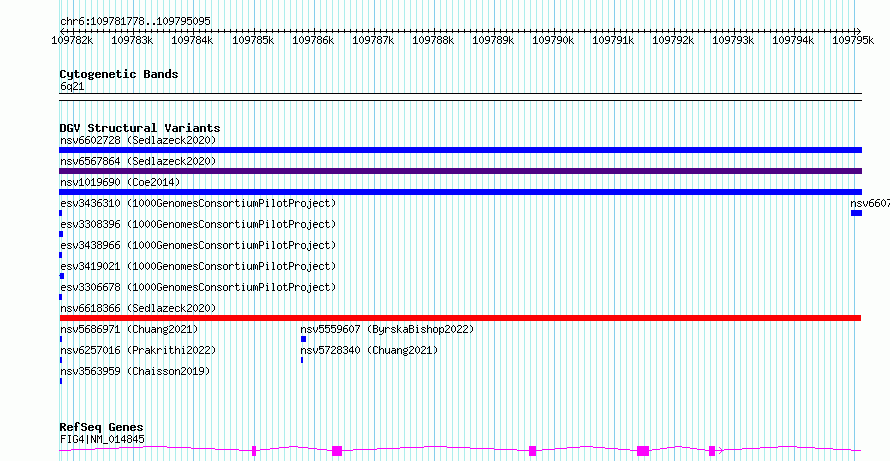The height and width of the screenshot is (461, 890).
Task: Click the 109793k ruler label
Action: tap(733, 40)
